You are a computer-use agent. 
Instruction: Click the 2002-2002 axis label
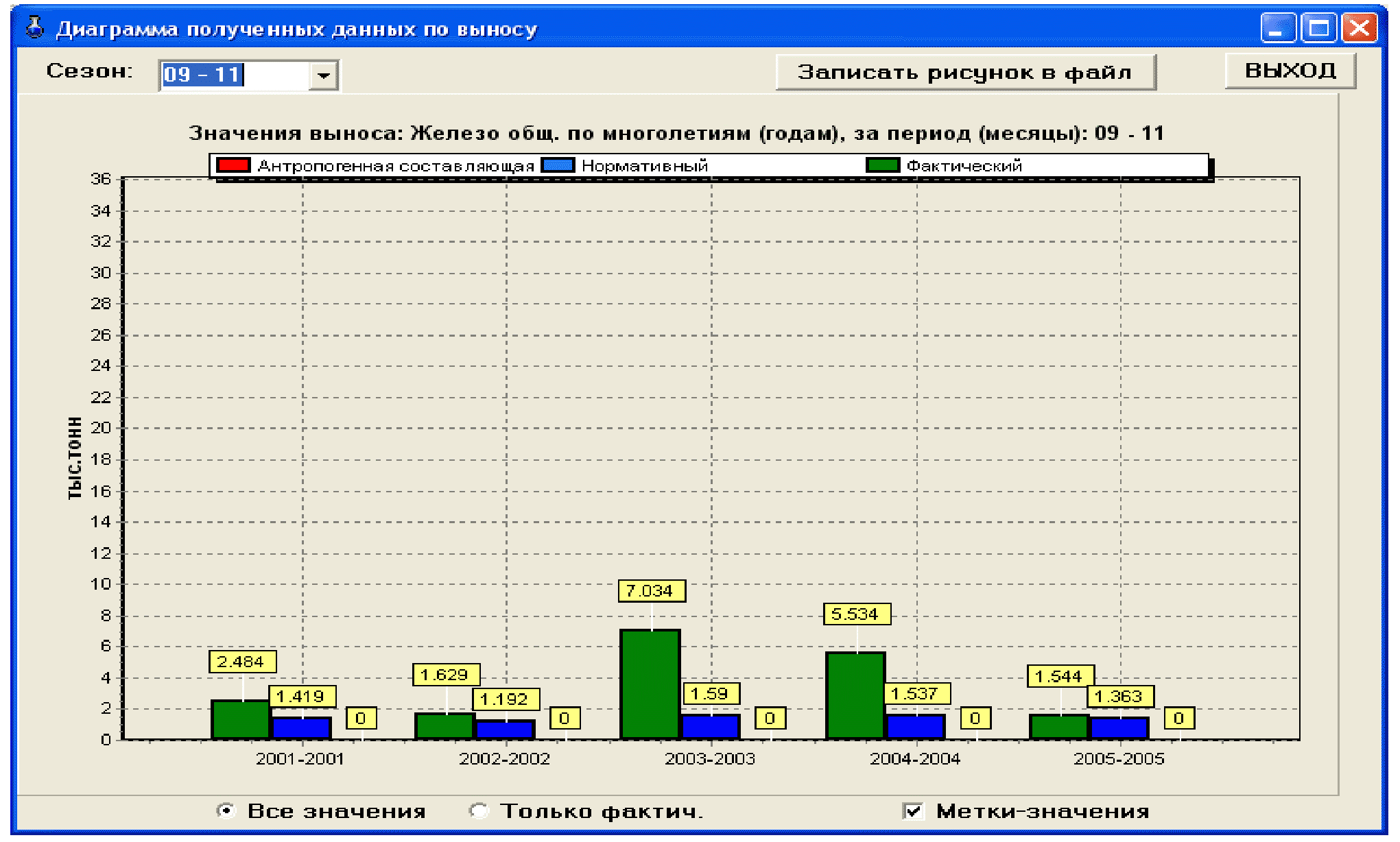(504, 759)
